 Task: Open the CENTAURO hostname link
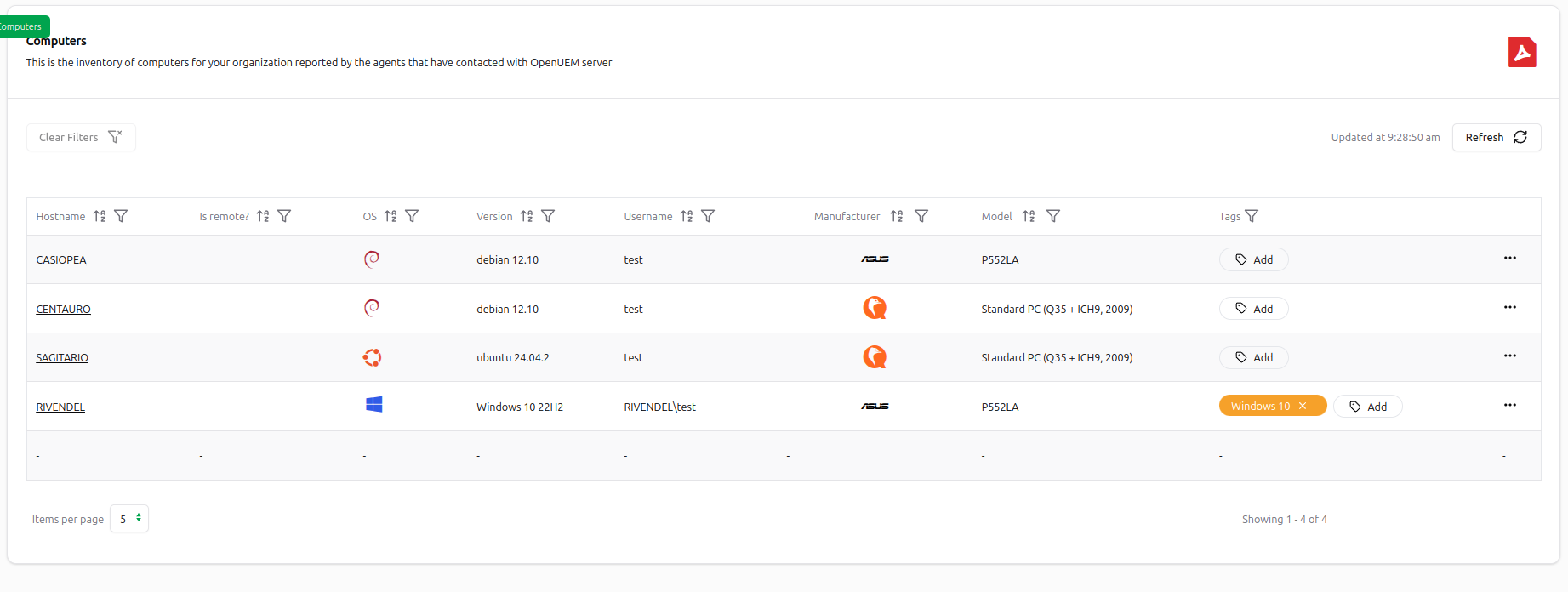point(63,309)
